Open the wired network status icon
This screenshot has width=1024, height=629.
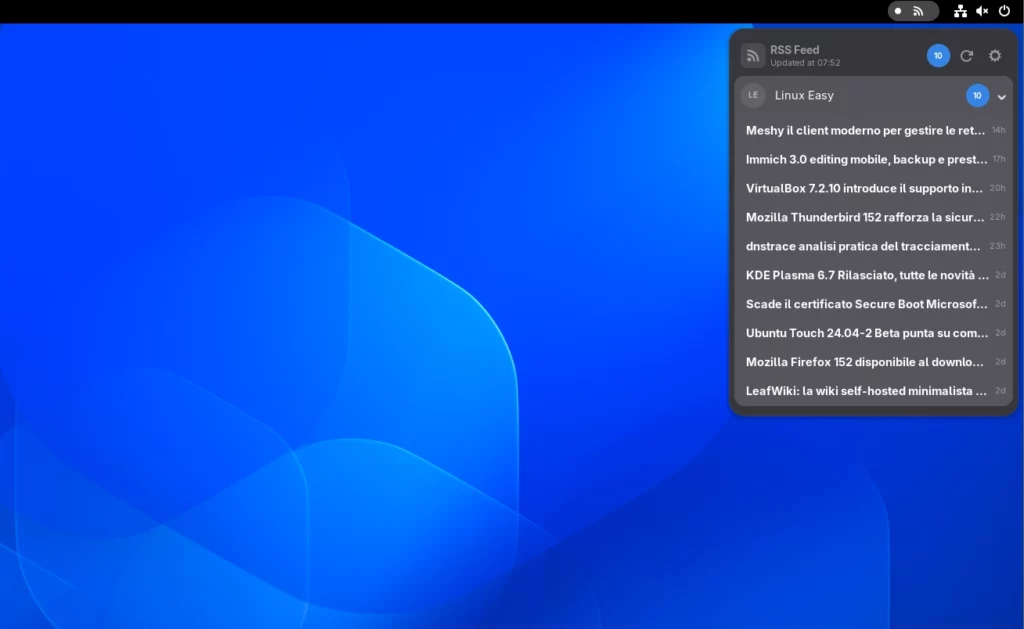pos(960,11)
